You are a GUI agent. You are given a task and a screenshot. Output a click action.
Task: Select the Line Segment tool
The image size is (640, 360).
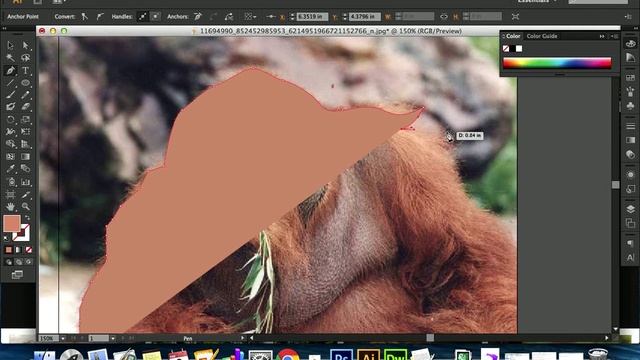[10, 82]
